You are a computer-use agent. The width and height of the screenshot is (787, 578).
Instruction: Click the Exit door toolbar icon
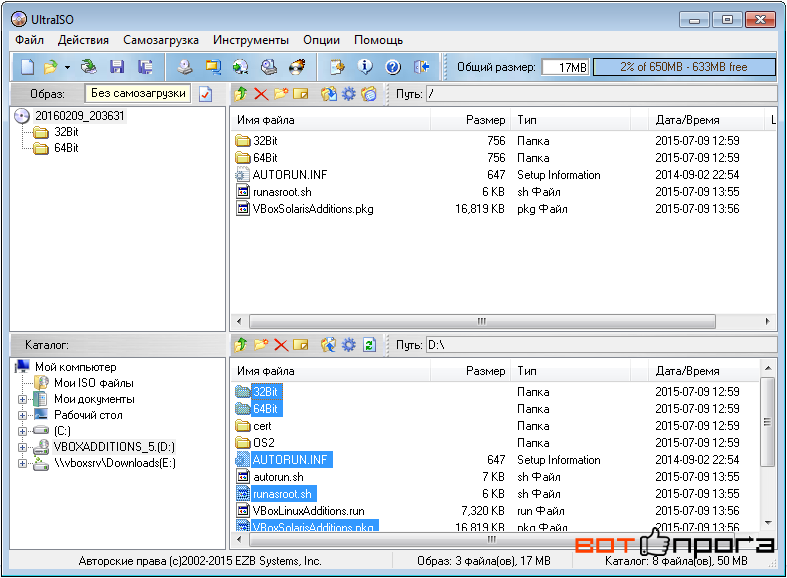421,67
